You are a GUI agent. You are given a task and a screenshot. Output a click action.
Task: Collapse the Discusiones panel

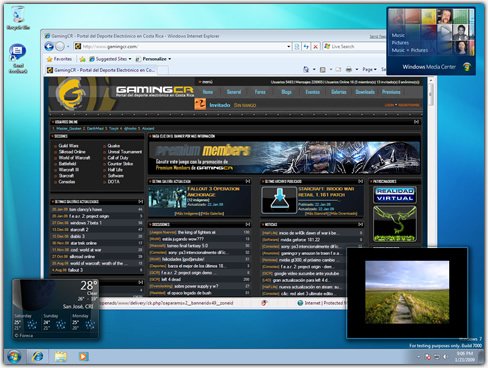[248, 225]
